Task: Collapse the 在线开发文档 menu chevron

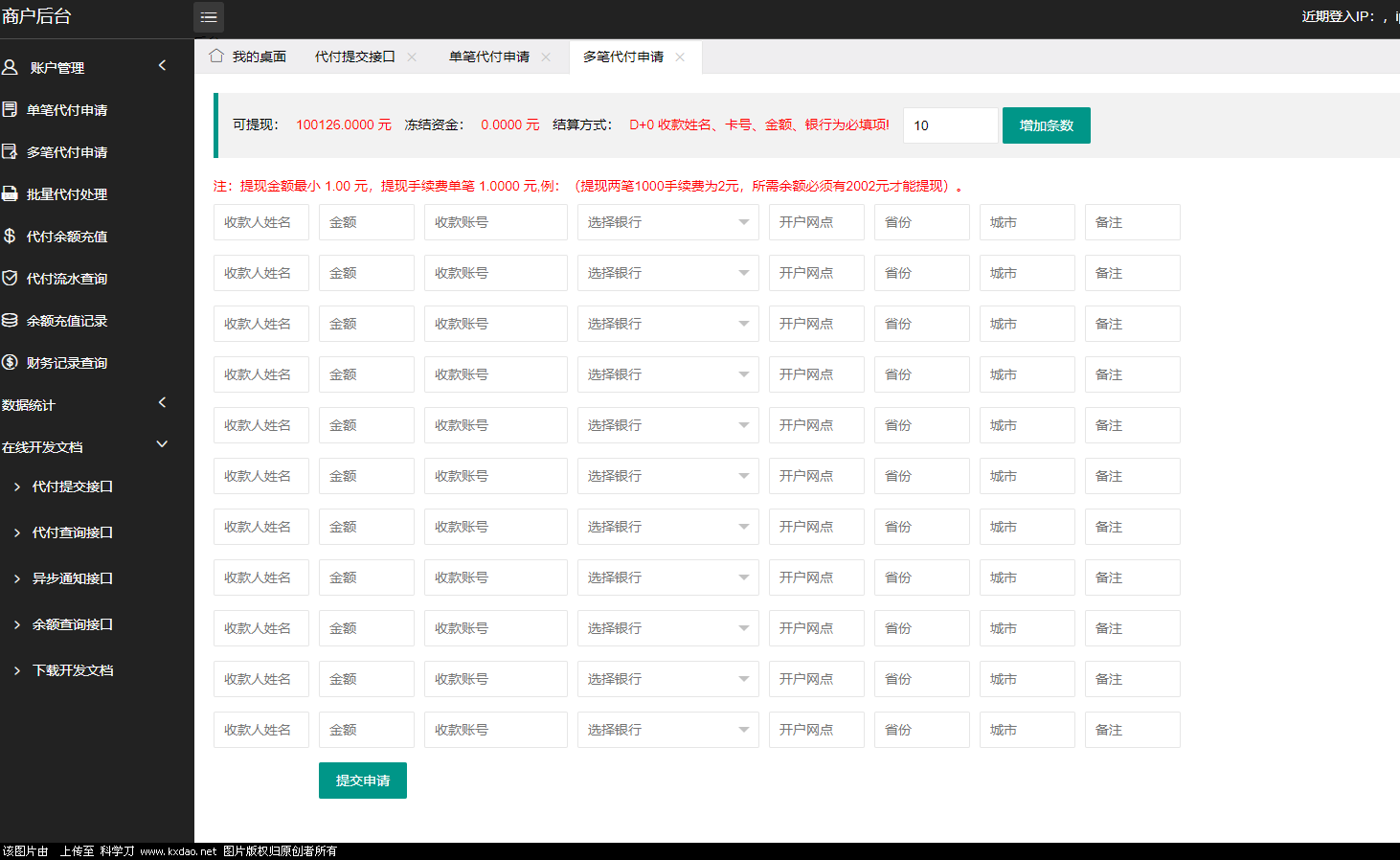Action: click(162, 444)
